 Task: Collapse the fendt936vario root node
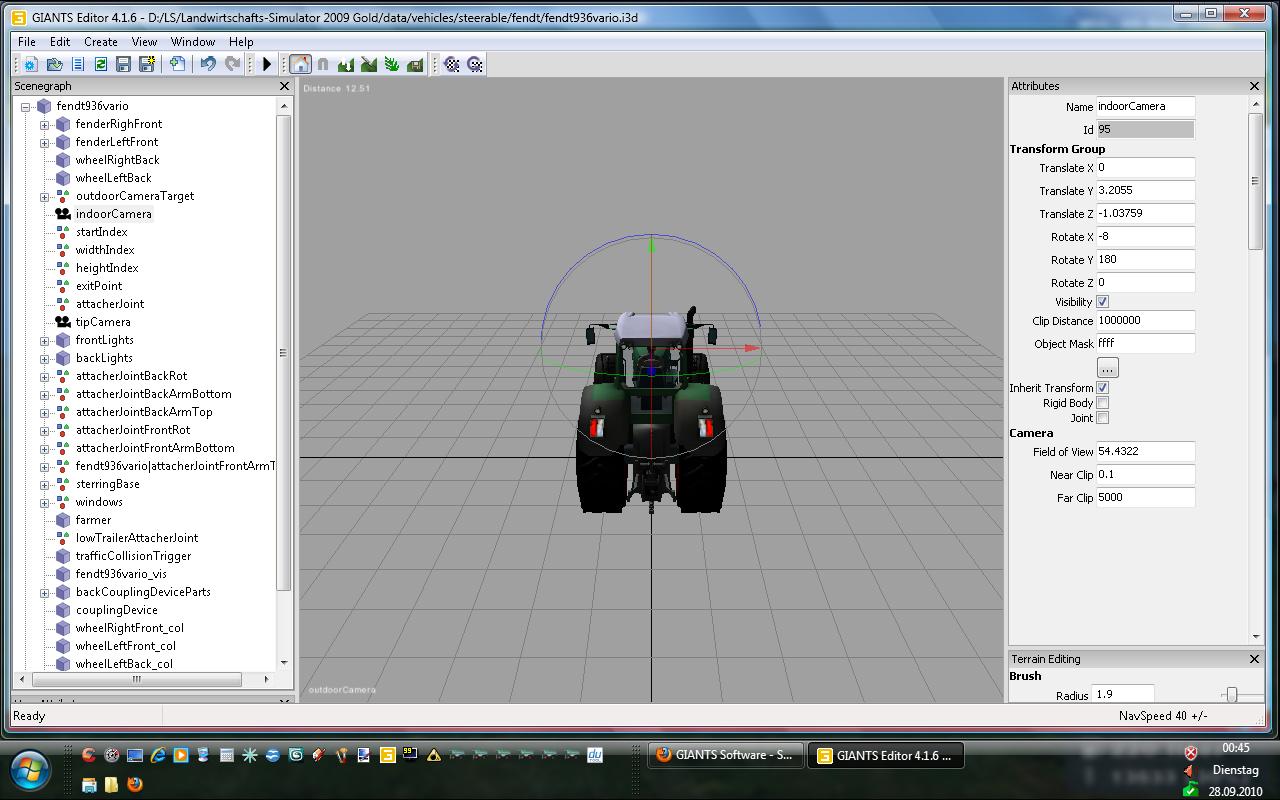pyautogui.click(x=25, y=107)
